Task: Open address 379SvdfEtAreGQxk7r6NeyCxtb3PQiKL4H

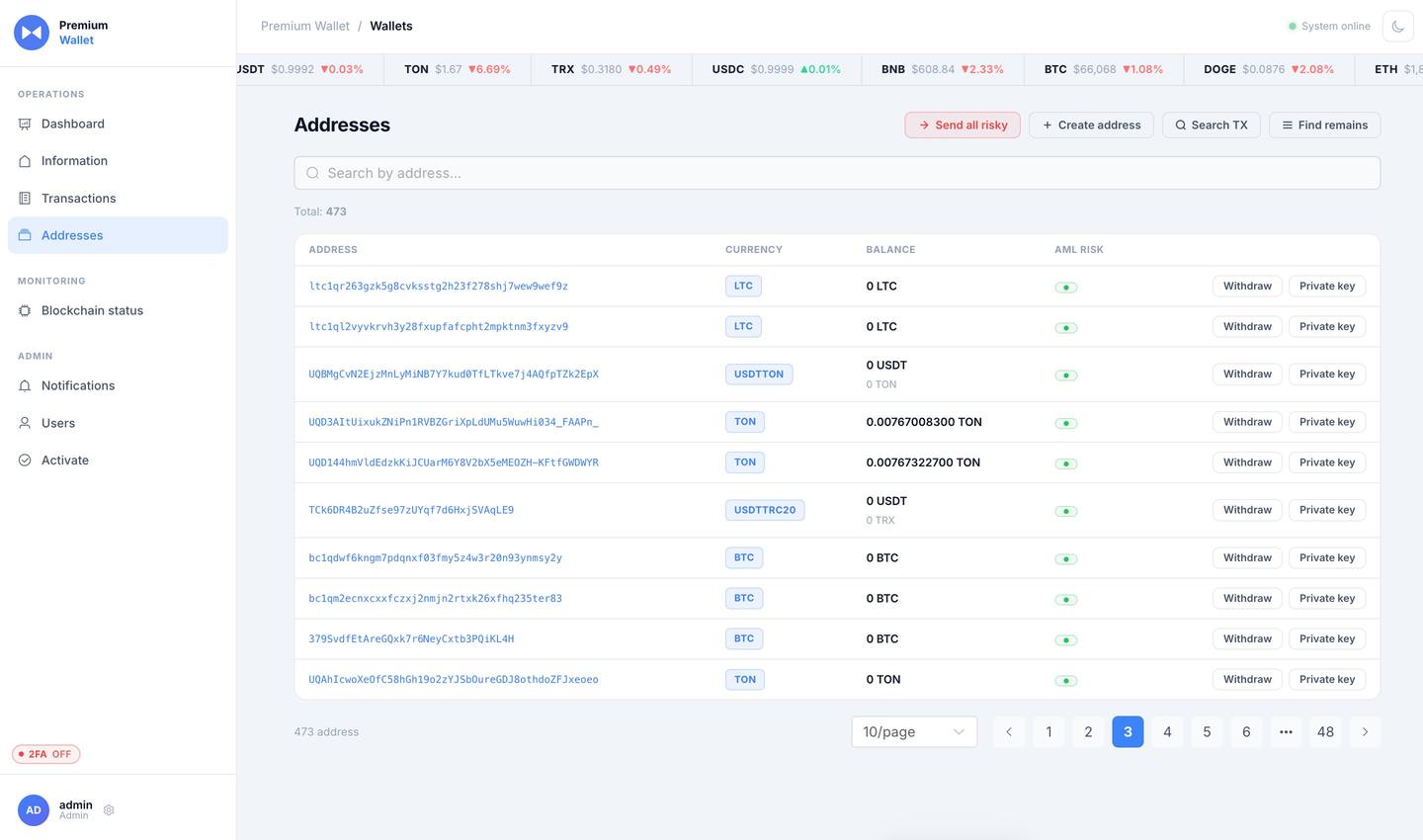Action: click(x=411, y=639)
